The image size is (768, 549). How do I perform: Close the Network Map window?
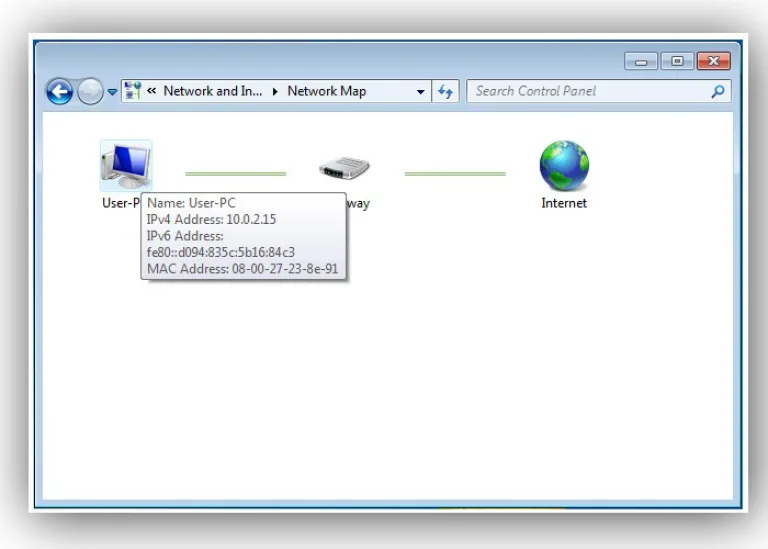coord(714,61)
